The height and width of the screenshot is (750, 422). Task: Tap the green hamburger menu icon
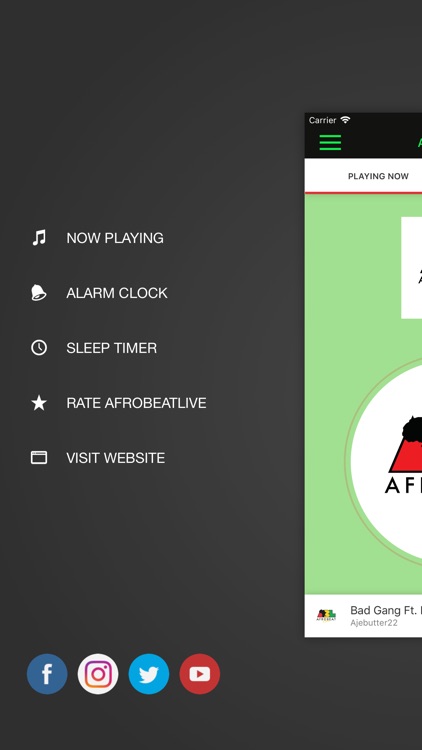pyautogui.click(x=330, y=143)
